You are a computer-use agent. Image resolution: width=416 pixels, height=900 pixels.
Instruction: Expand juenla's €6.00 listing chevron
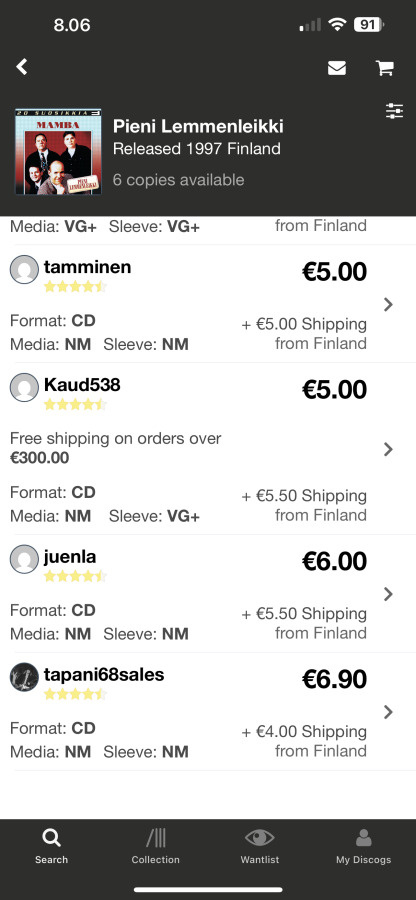point(388,593)
